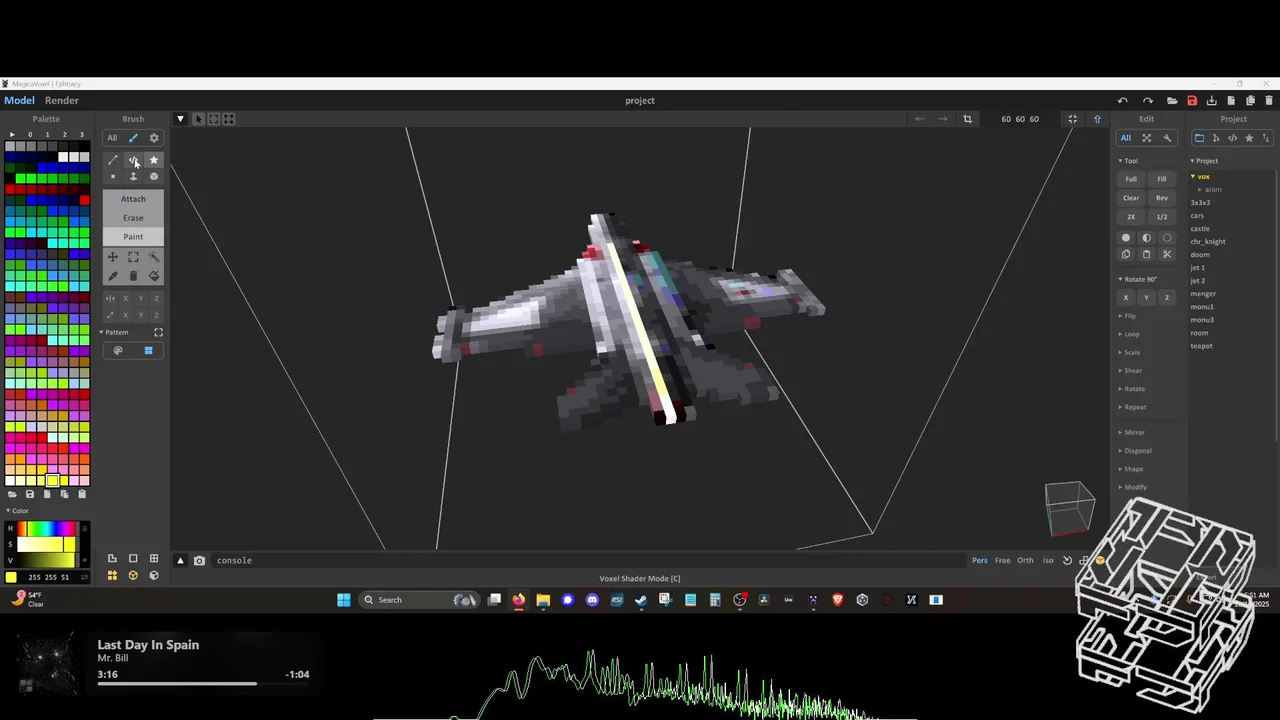Choose the rectangle select marquee icon
The image size is (1280, 720).
133,257
